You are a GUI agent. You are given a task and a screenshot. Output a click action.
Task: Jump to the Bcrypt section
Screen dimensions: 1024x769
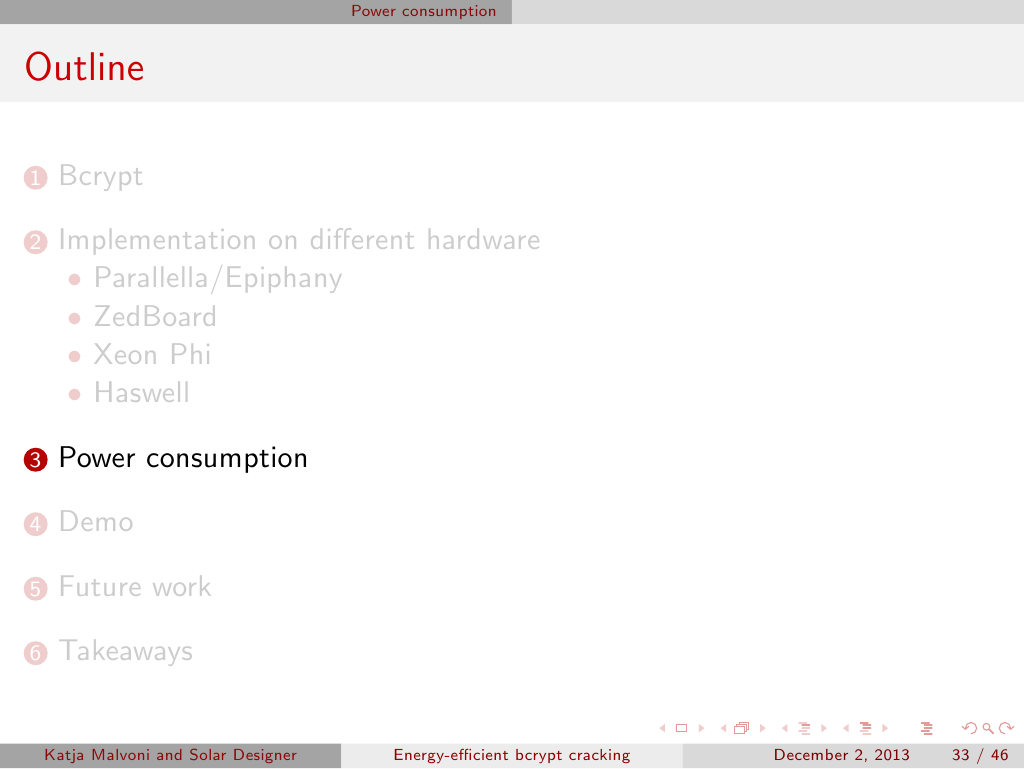tap(100, 176)
